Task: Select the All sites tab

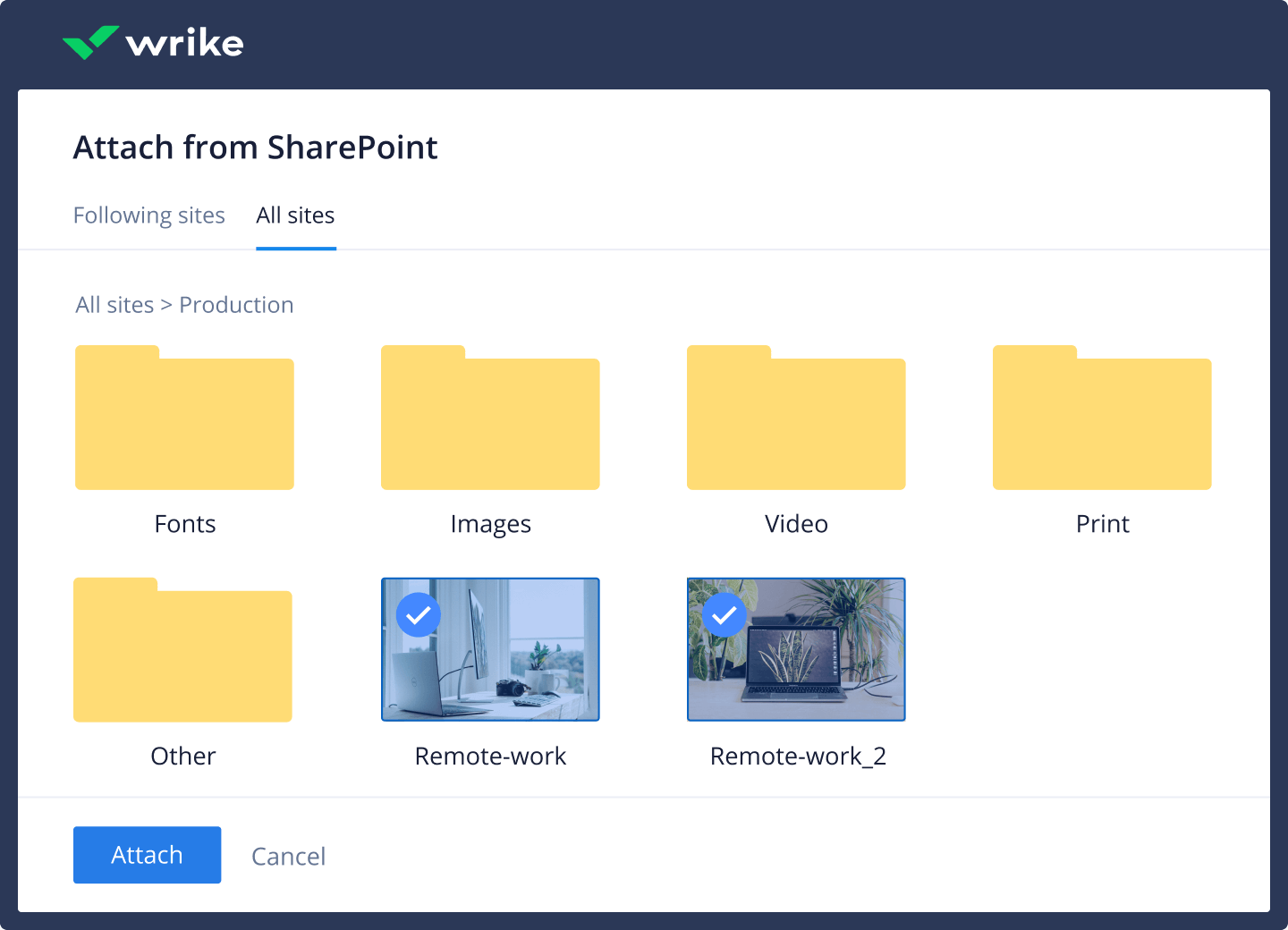Action: pos(295,216)
